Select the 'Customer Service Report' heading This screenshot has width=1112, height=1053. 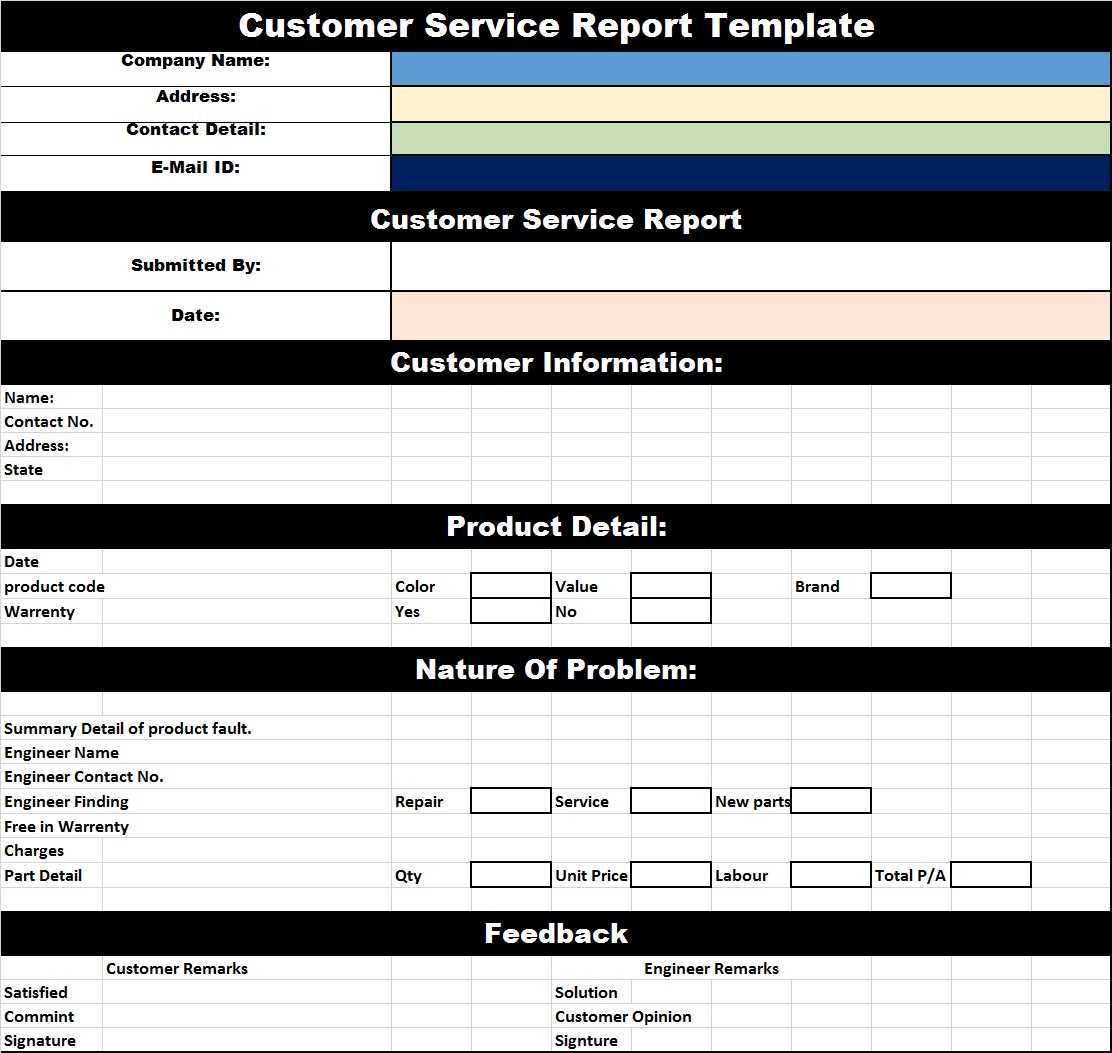pos(556,219)
